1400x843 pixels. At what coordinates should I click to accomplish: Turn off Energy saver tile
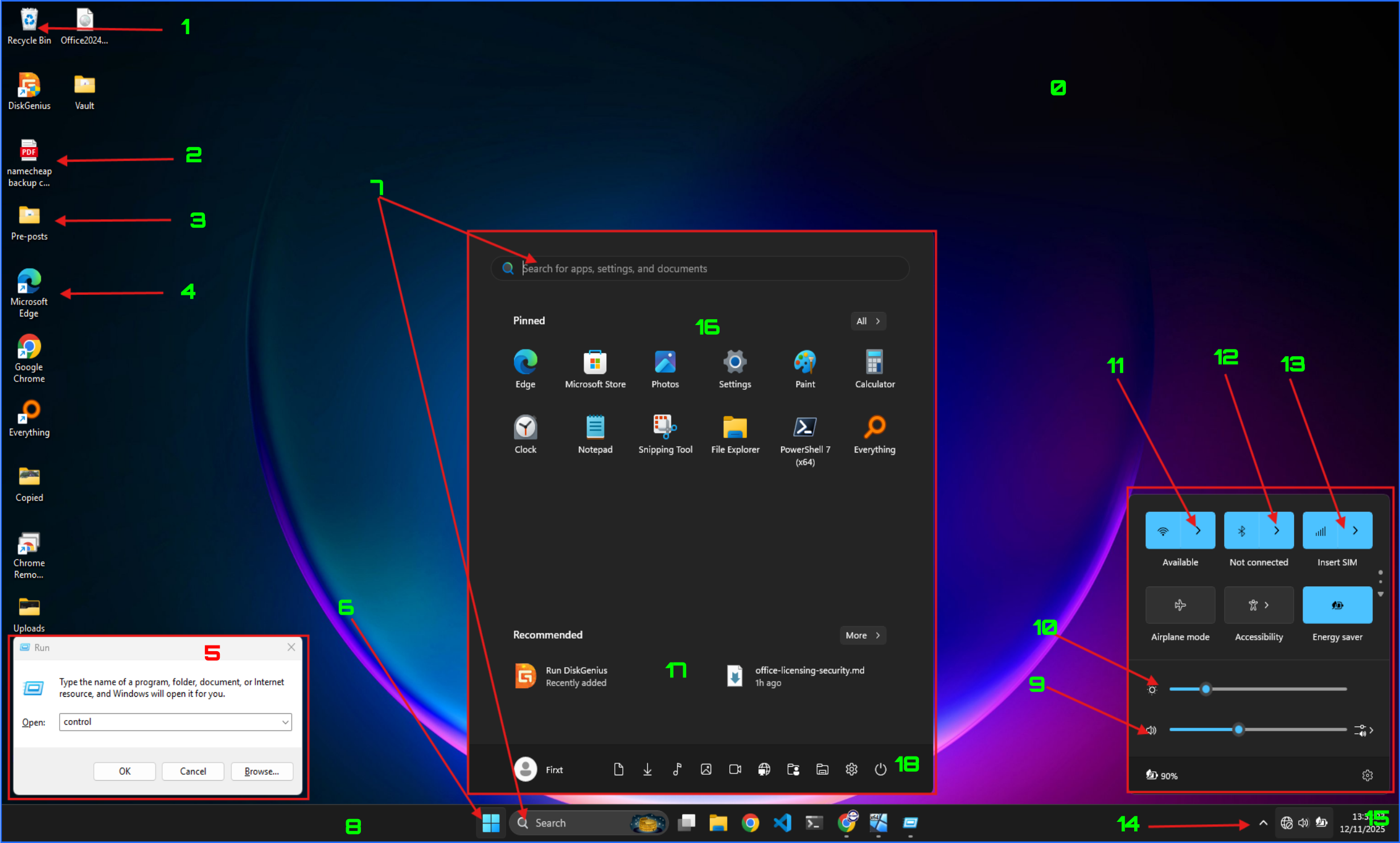click(x=1337, y=605)
